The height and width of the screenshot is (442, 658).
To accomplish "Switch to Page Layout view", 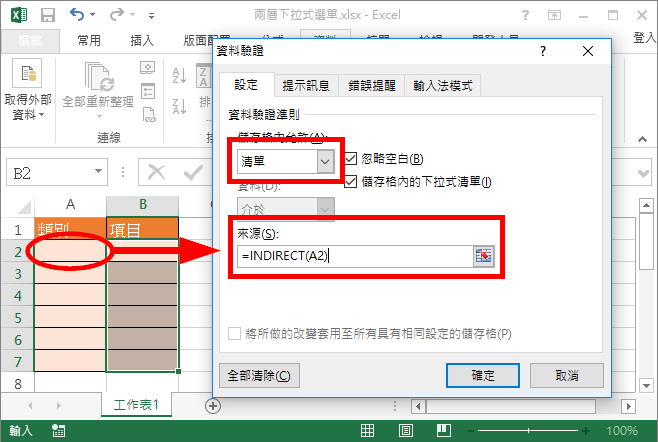I will [x=405, y=431].
